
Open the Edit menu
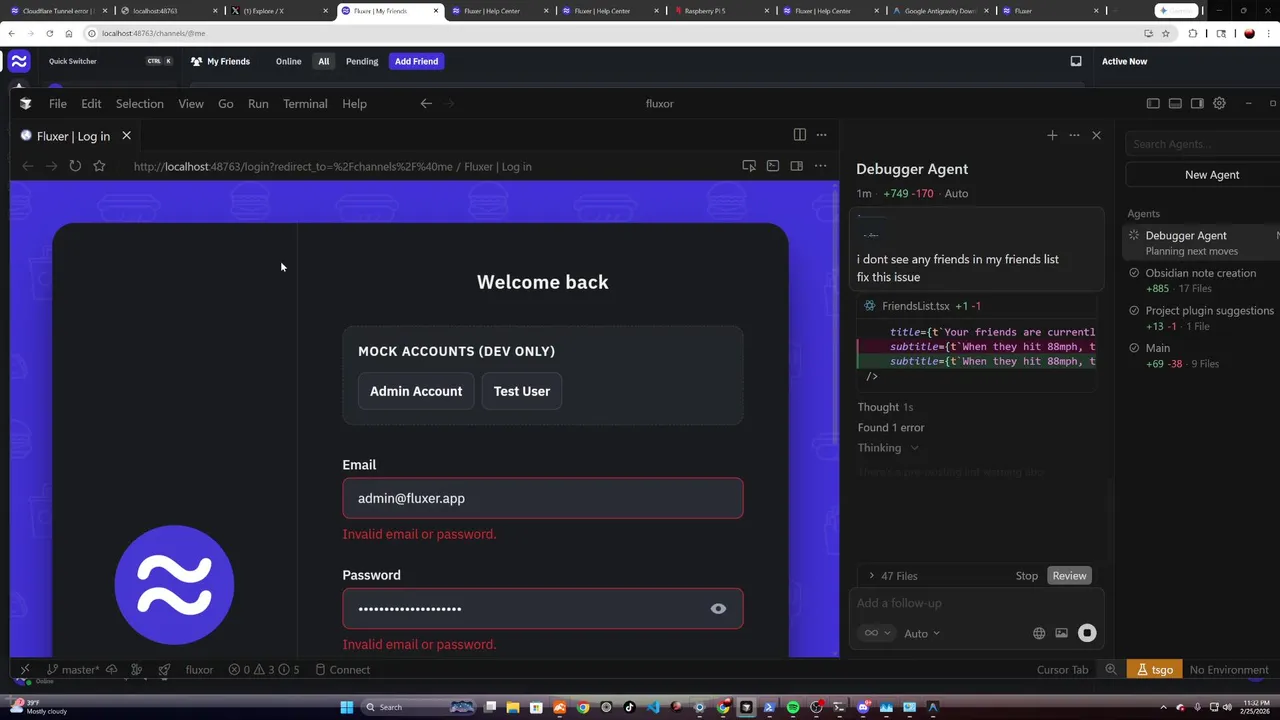pos(91,104)
